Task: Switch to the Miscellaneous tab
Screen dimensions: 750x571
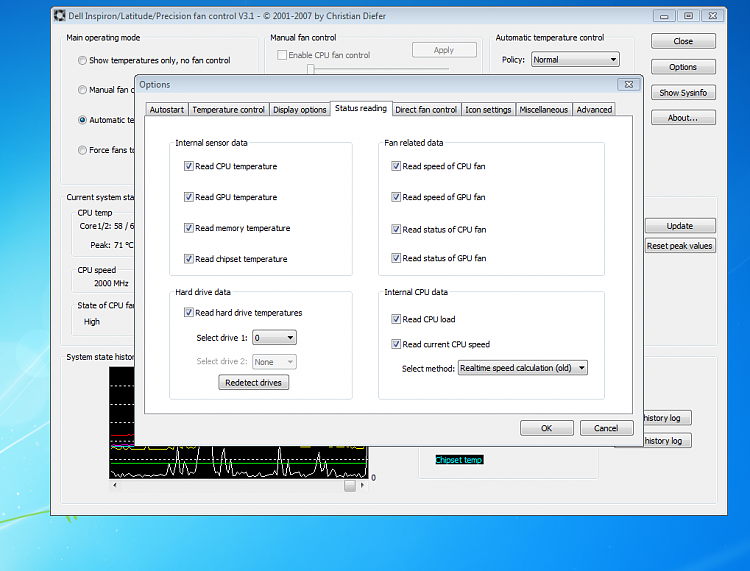Action: click(x=544, y=110)
